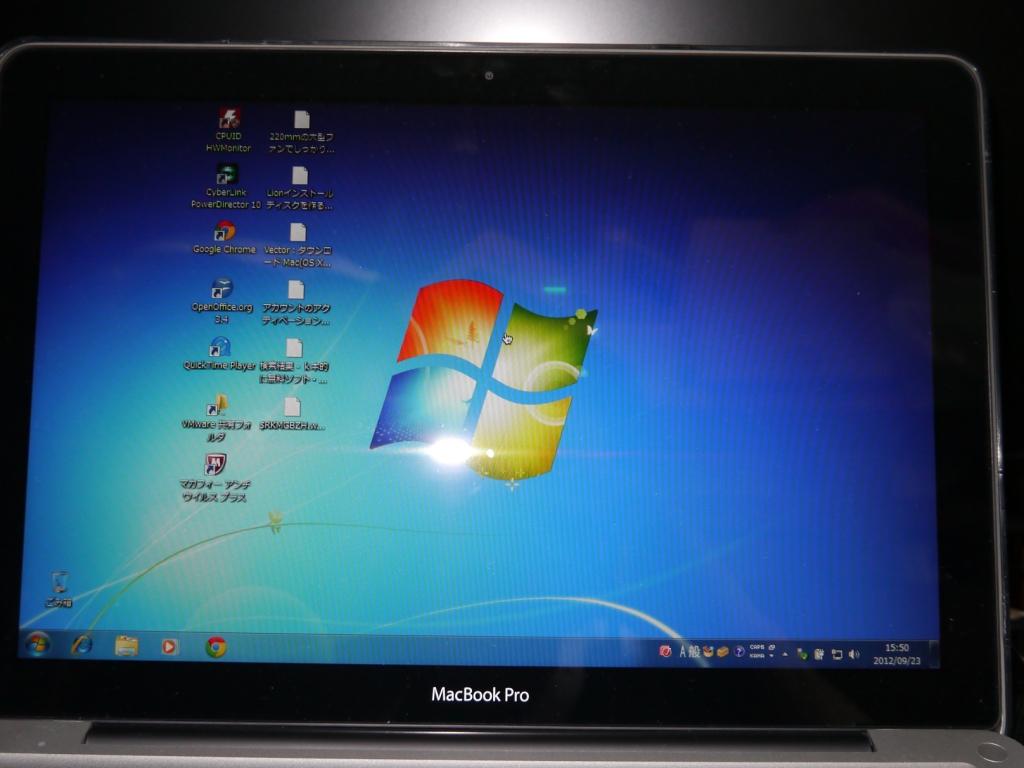Open the IME tools toolbox icon
1024x768 pixels.
click(x=723, y=652)
